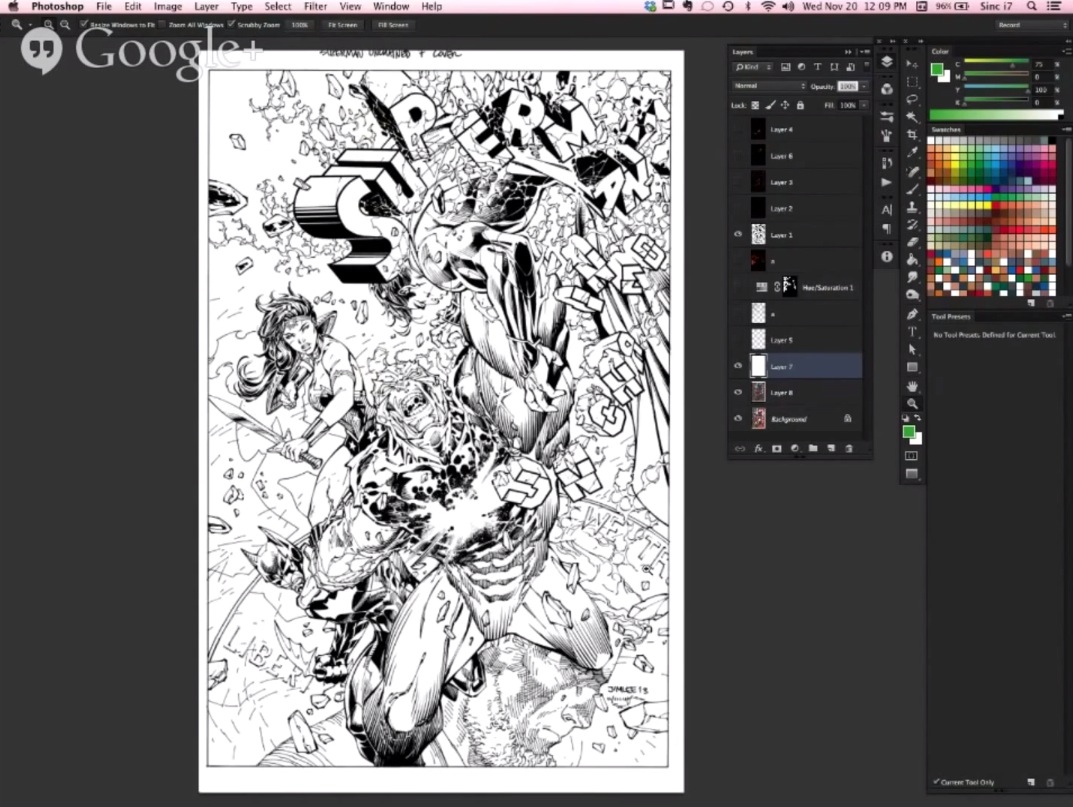Enable Zoom All Windows checkbox
This screenshot has height=807, width=1073.
coord(162,24)
